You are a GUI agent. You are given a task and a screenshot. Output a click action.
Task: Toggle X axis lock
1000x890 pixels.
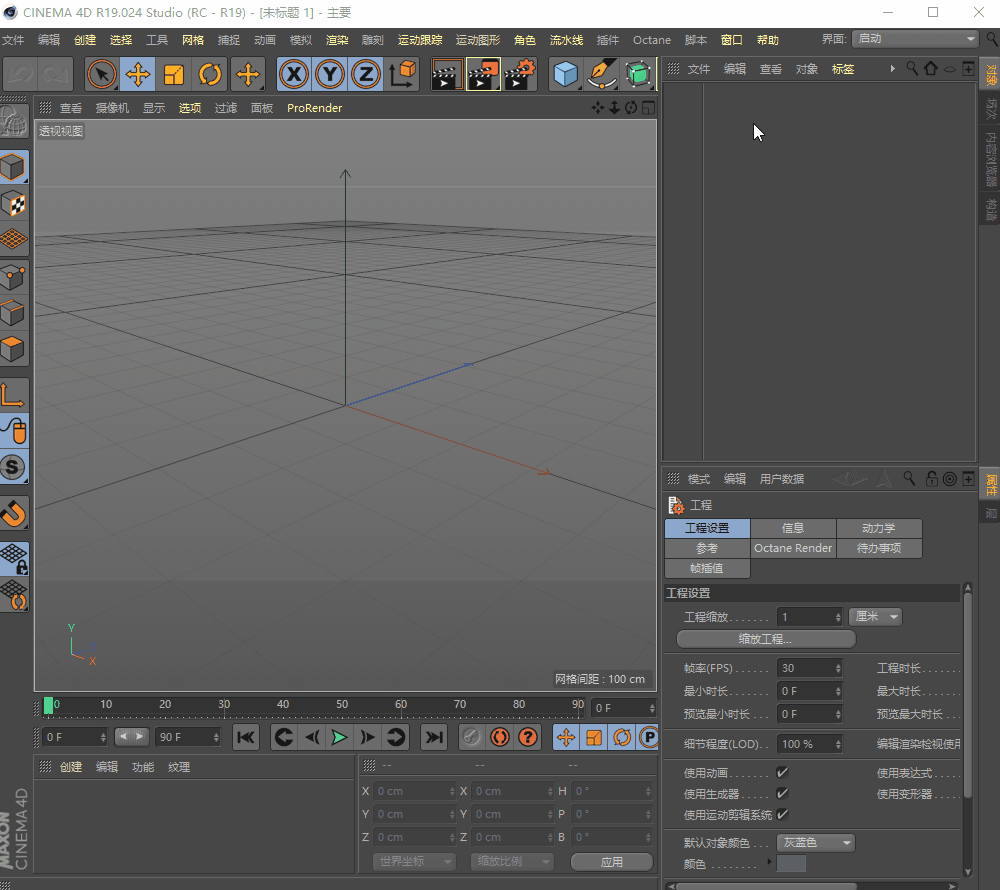click(294, 75)
